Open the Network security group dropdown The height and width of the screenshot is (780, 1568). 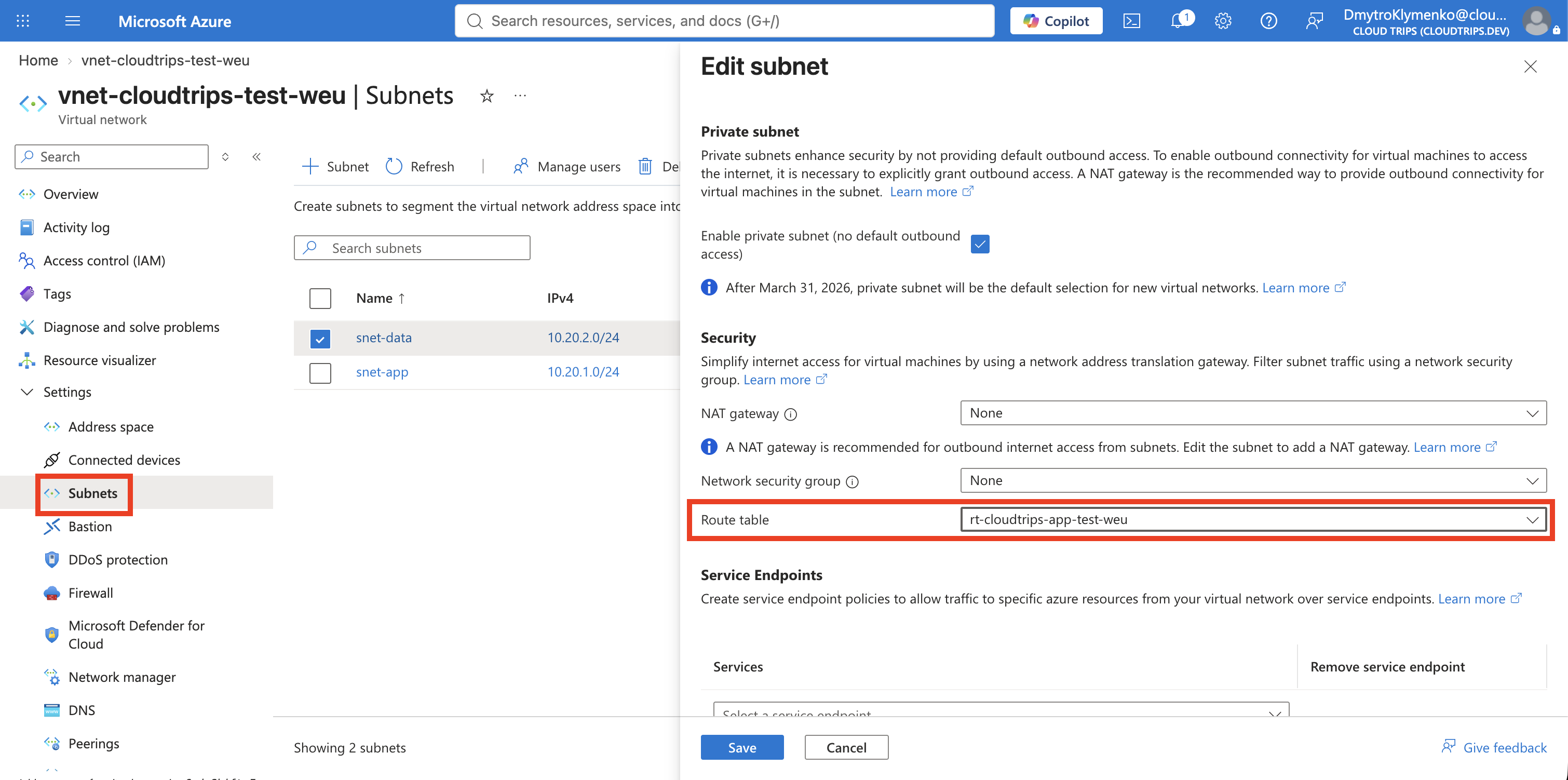[1253, 480]
